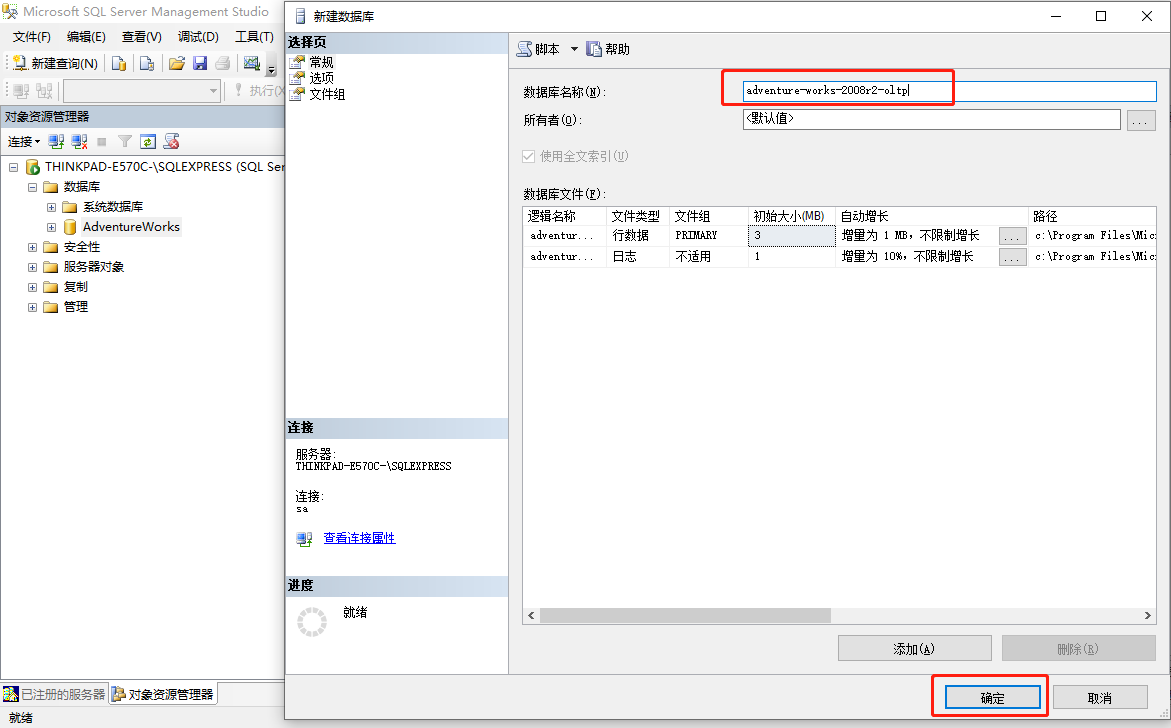Click the 确定 OK button
The image size is (1171, 728).
point(993,697)
